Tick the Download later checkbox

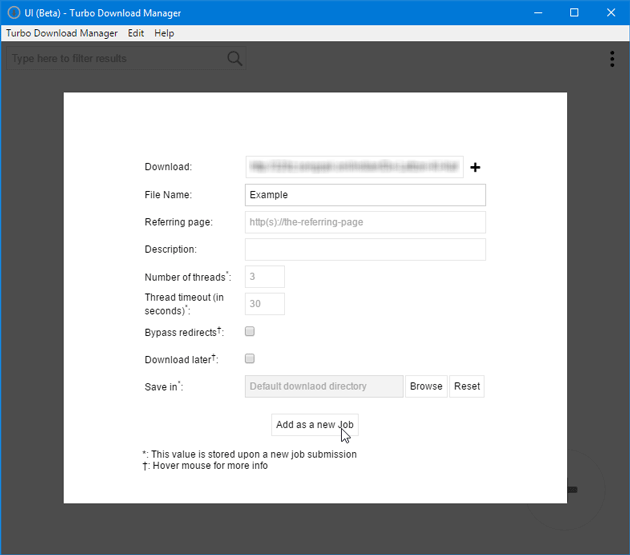click(250, 358)
